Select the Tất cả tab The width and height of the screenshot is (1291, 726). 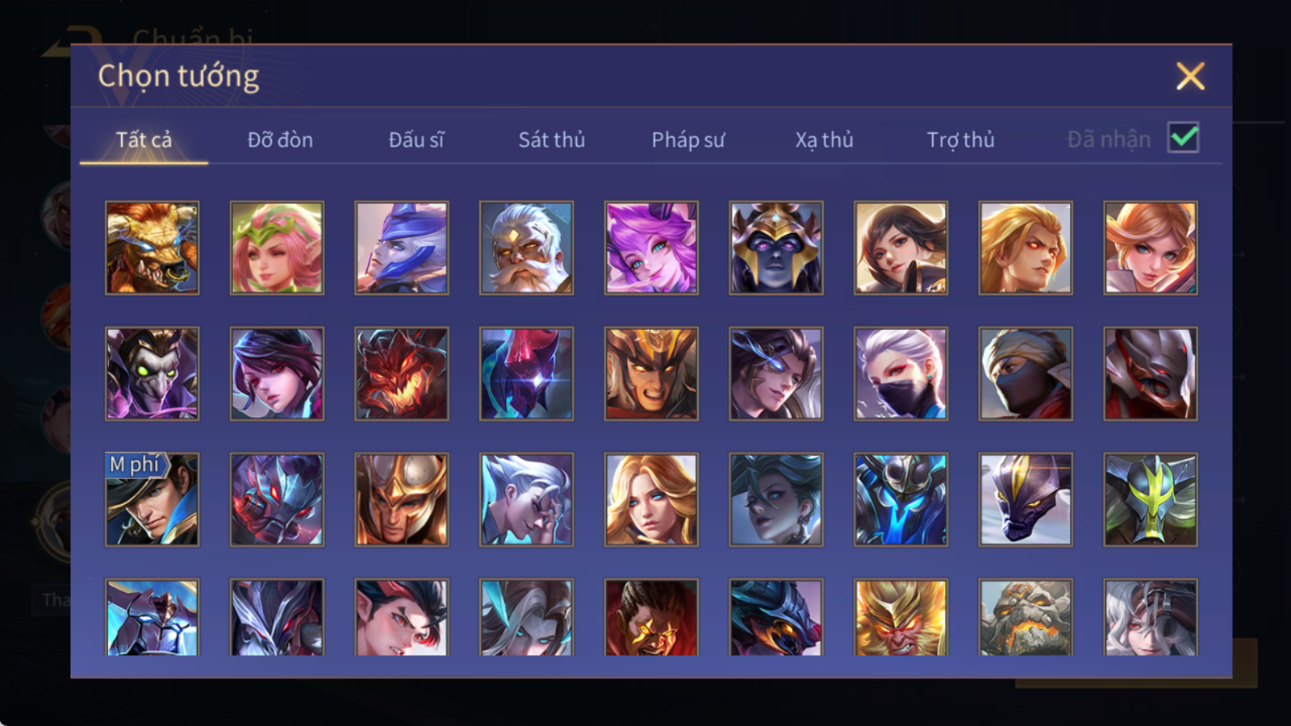(x=144, y=140)
